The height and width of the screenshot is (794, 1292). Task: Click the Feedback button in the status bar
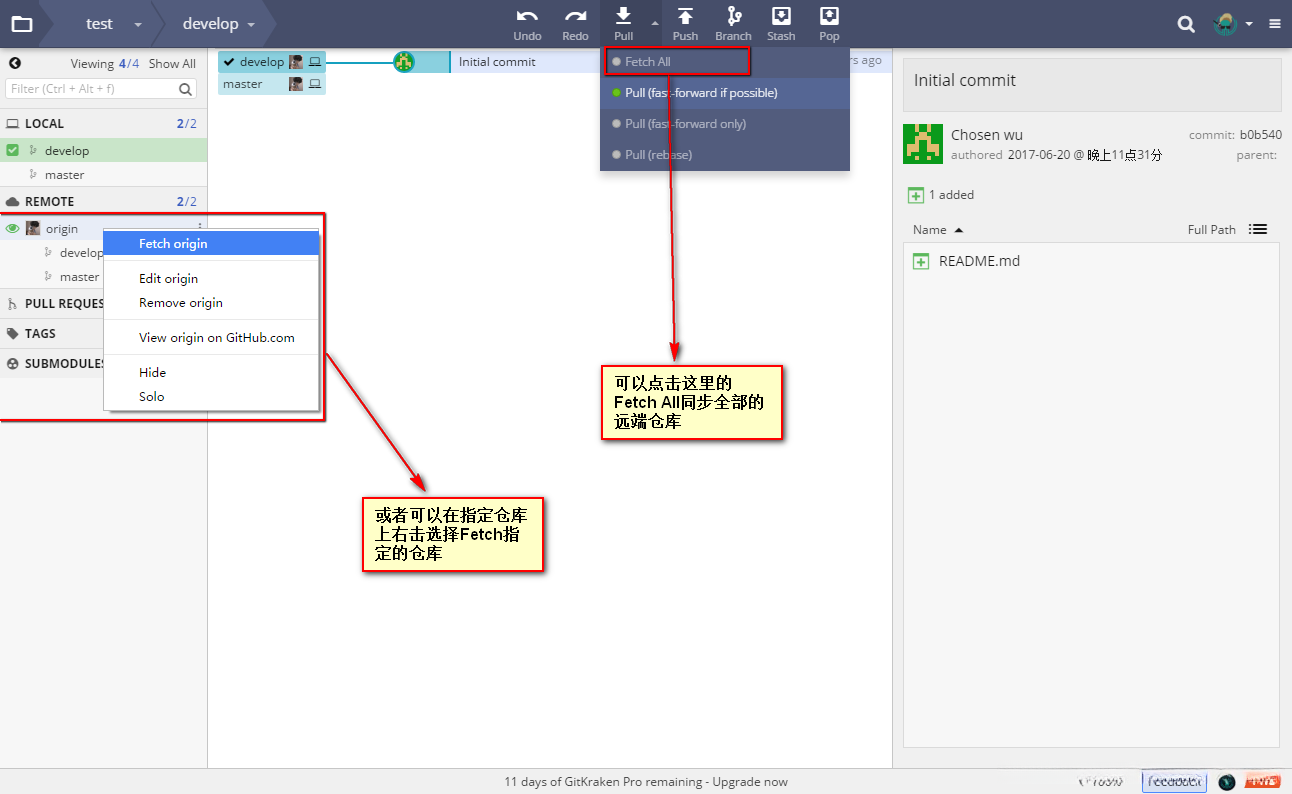pos(1174,782)
